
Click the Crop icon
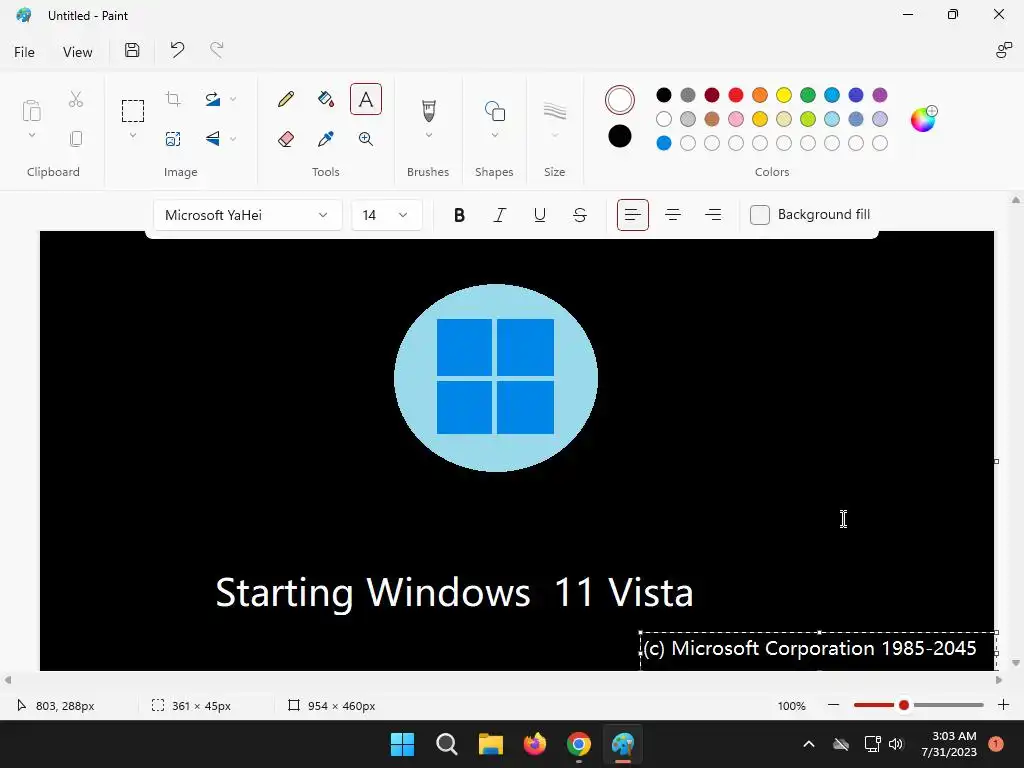click(x=173, y=99)
